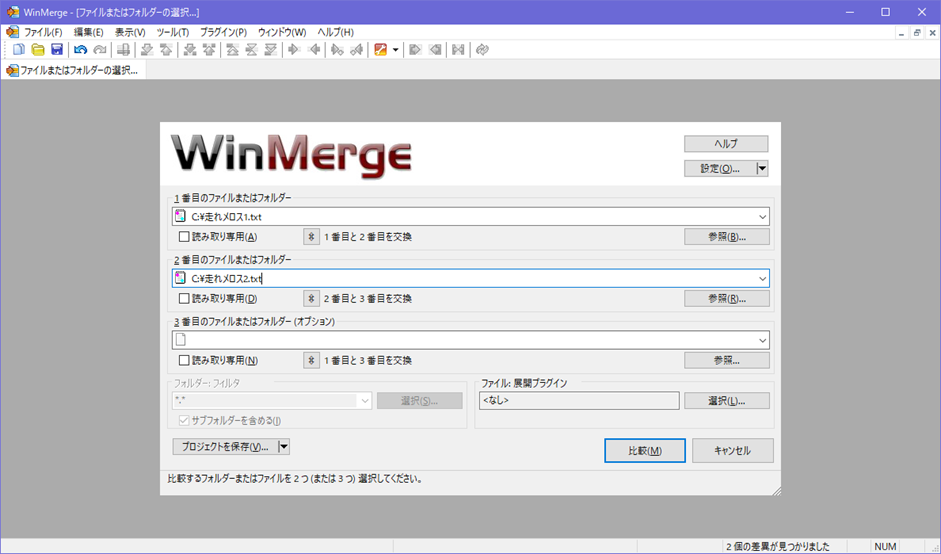Viewport: 941px width, 554px height.
Task: Restore the inner document window
Action: click(916, 33)
